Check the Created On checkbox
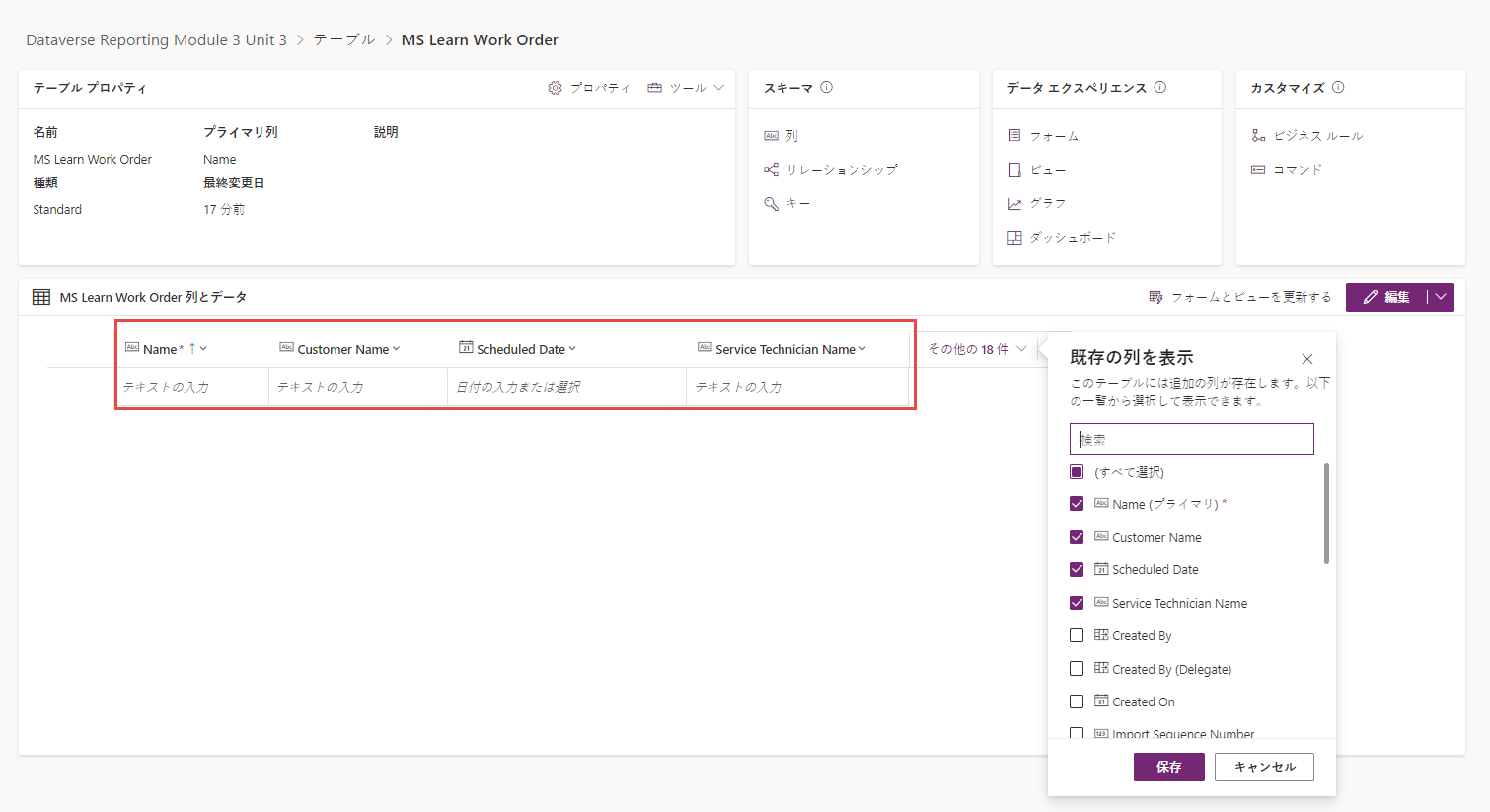1490x812 pixels. tap(1077, 701)
